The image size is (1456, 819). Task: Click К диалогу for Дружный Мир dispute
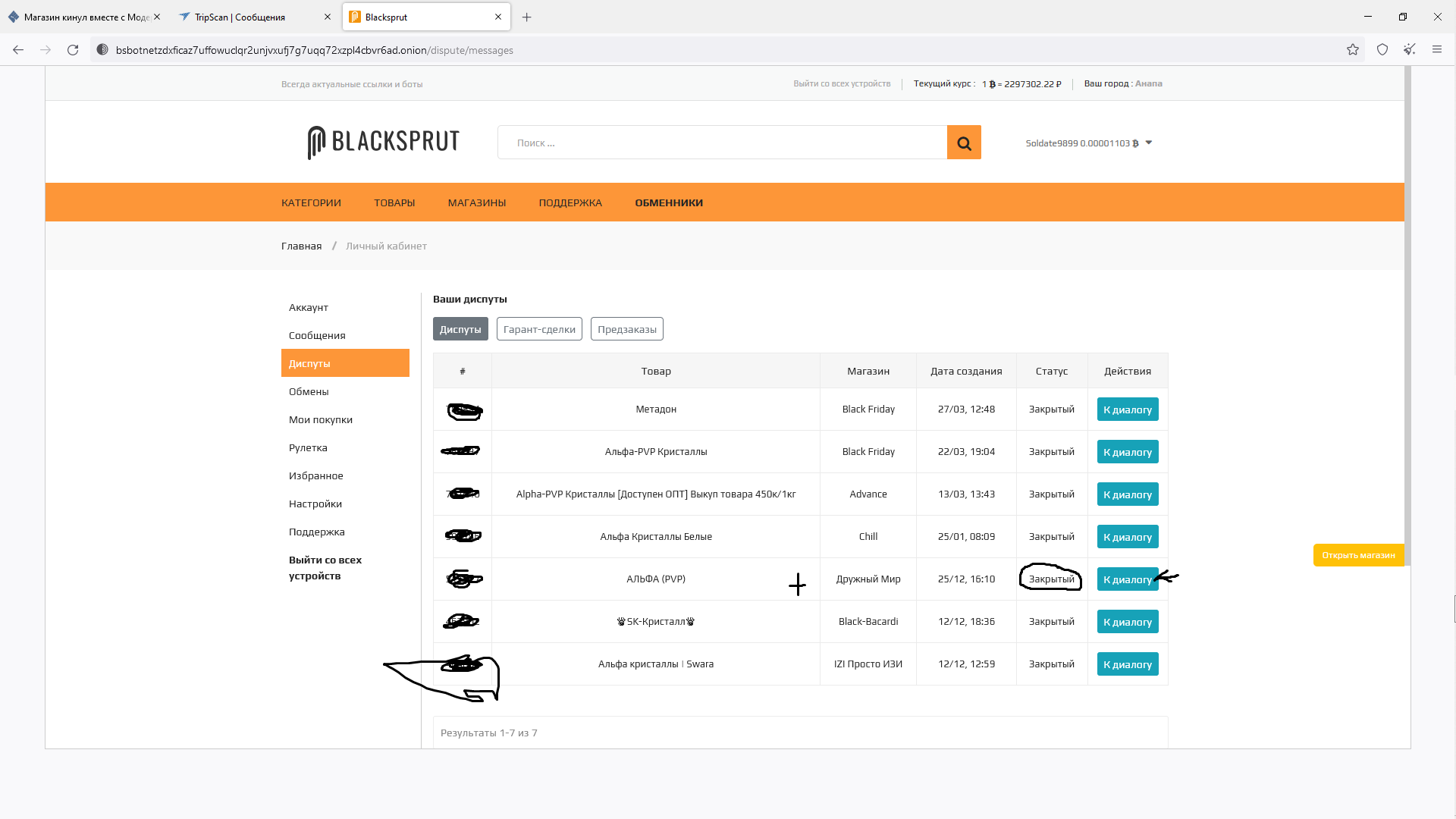coord(1128,579)
